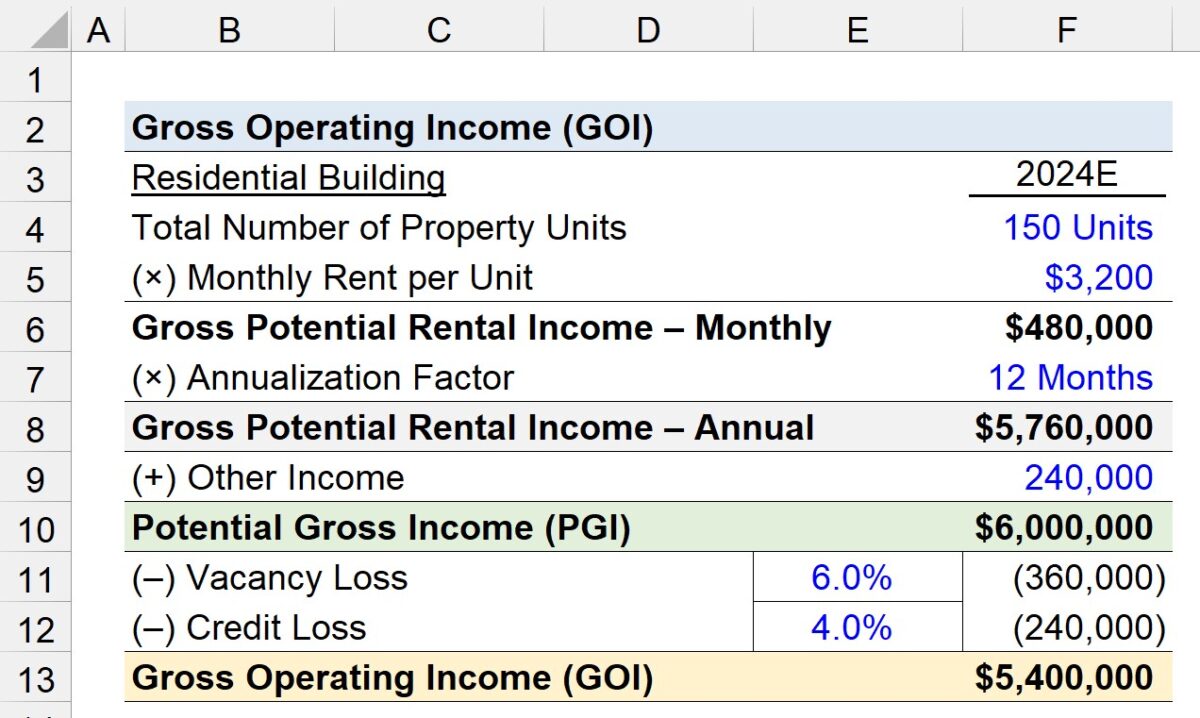Select the cell containing 150 Units
1200x718 pixels.
coord(1065,228)
